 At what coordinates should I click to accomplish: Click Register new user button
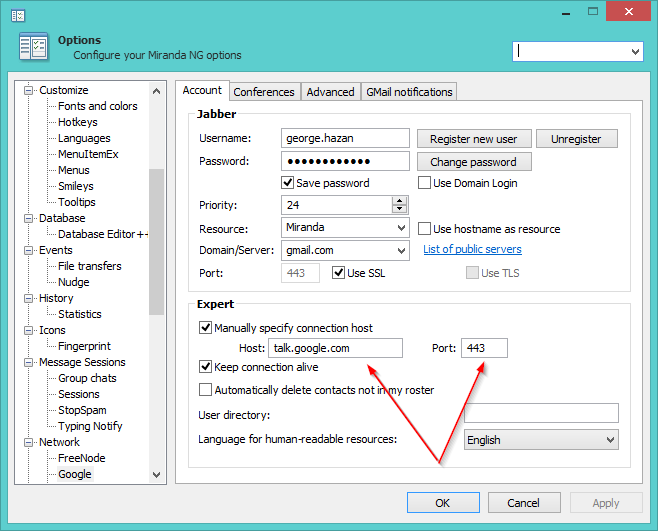click(473, 139)
